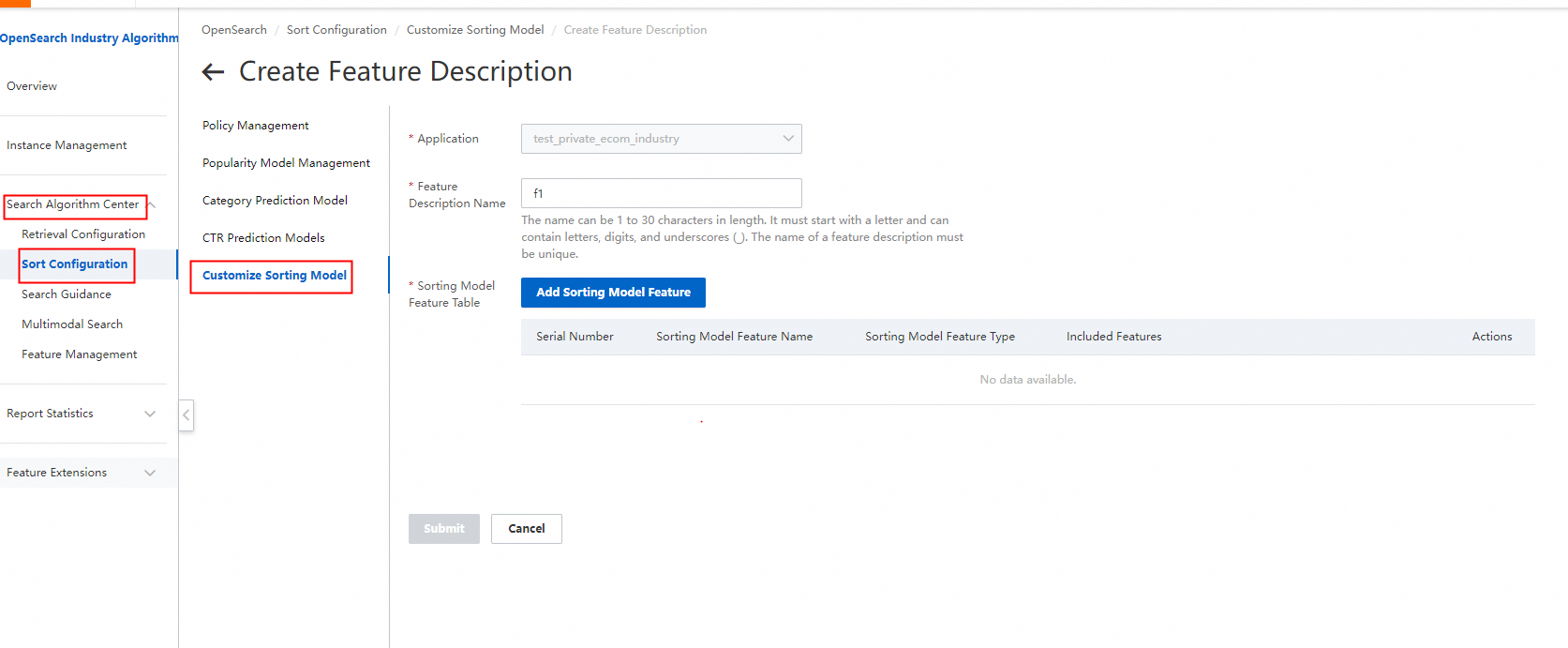Viewport: 1568px width, 648px height.
Task: Focus the Feature Description Name field
Action: point(661,193)
